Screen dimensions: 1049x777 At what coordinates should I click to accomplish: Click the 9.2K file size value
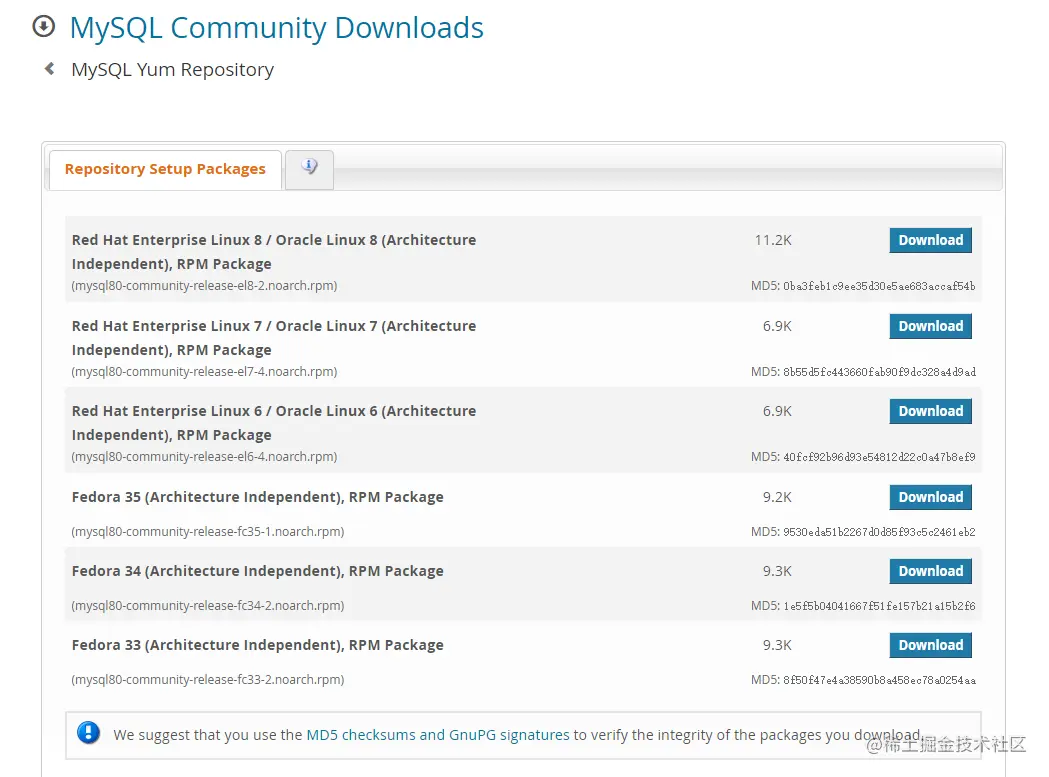[x=777, y=497]
